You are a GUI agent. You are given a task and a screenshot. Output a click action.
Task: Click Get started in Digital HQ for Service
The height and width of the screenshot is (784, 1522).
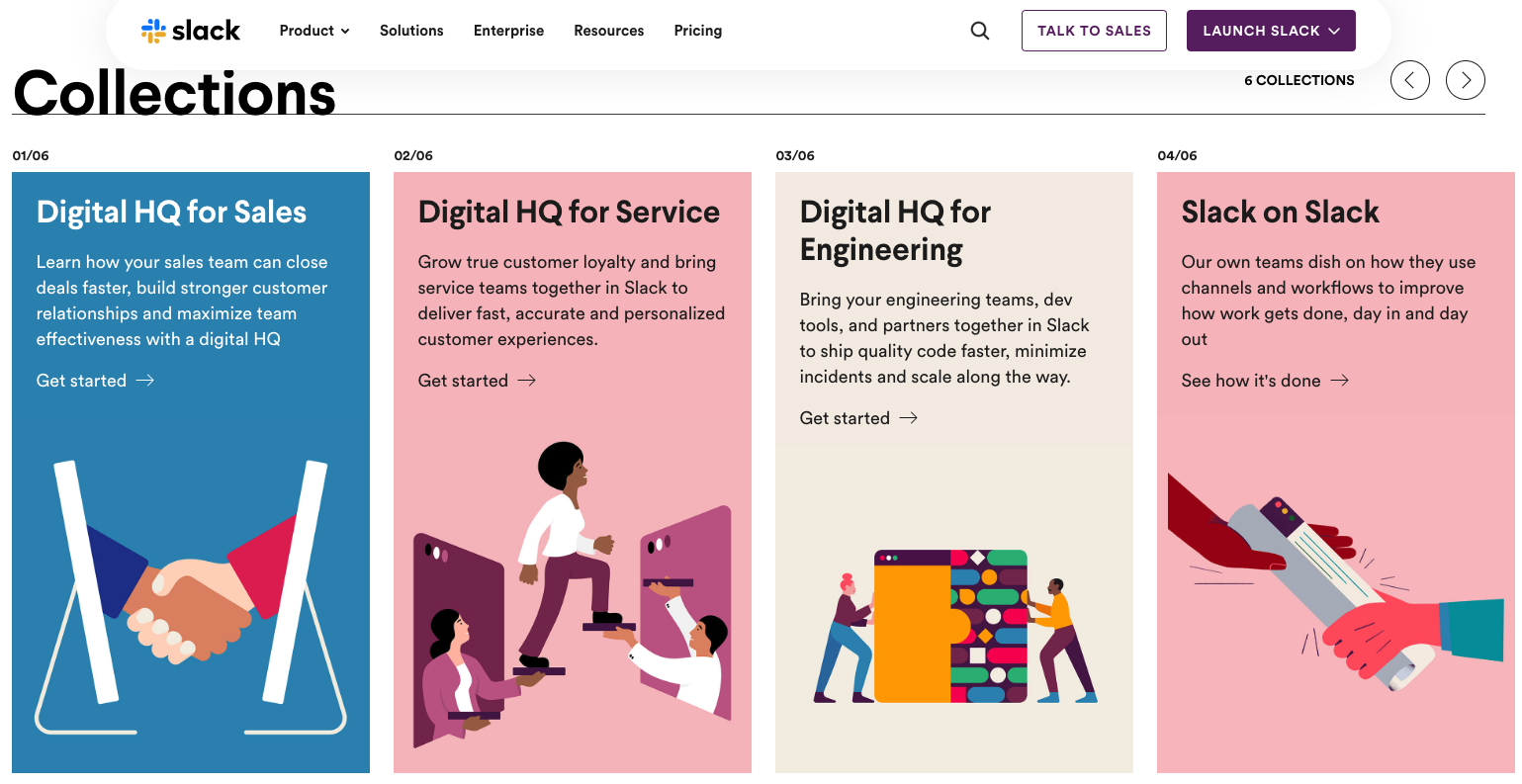[463, 381]
